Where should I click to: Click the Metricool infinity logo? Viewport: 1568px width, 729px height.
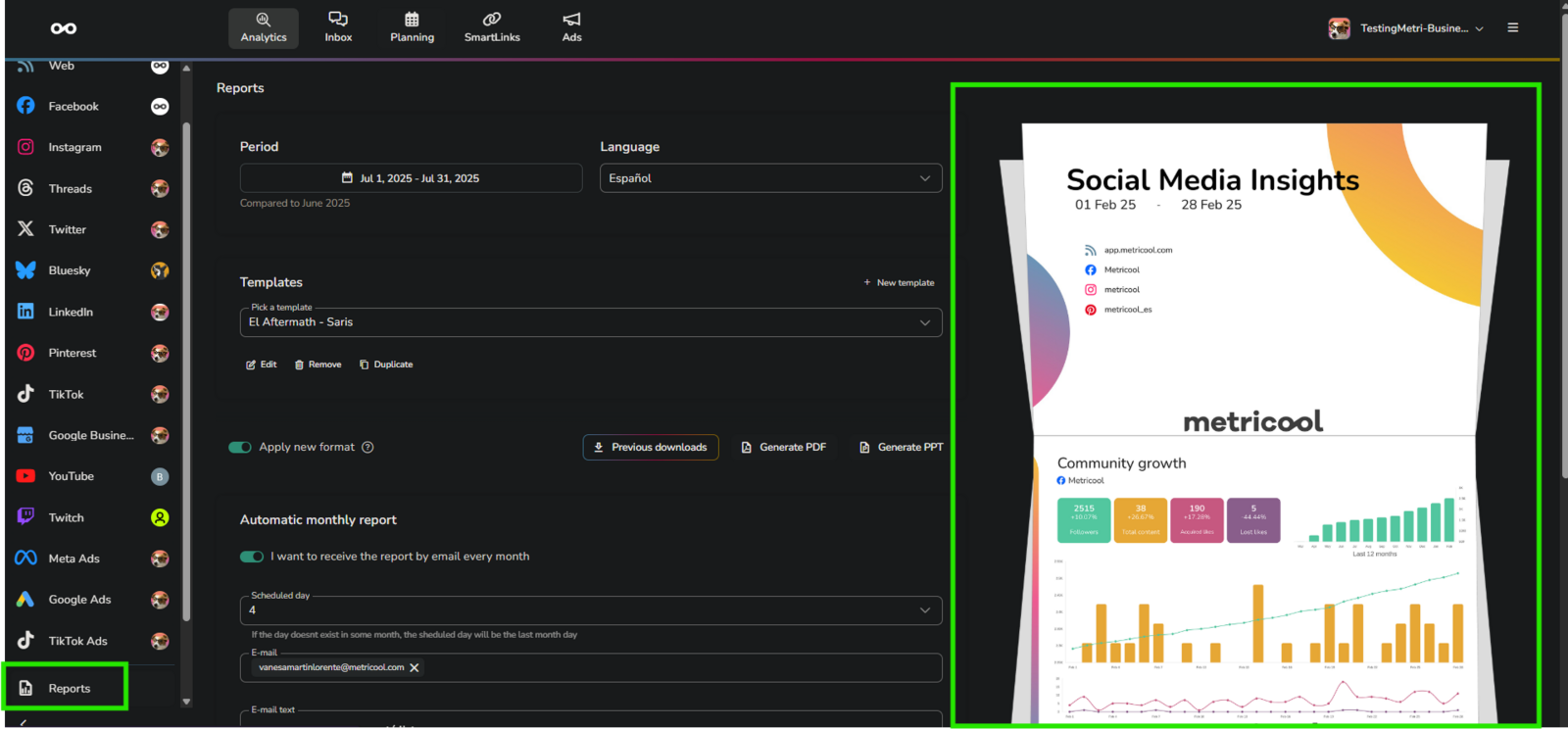click(64, 28)
